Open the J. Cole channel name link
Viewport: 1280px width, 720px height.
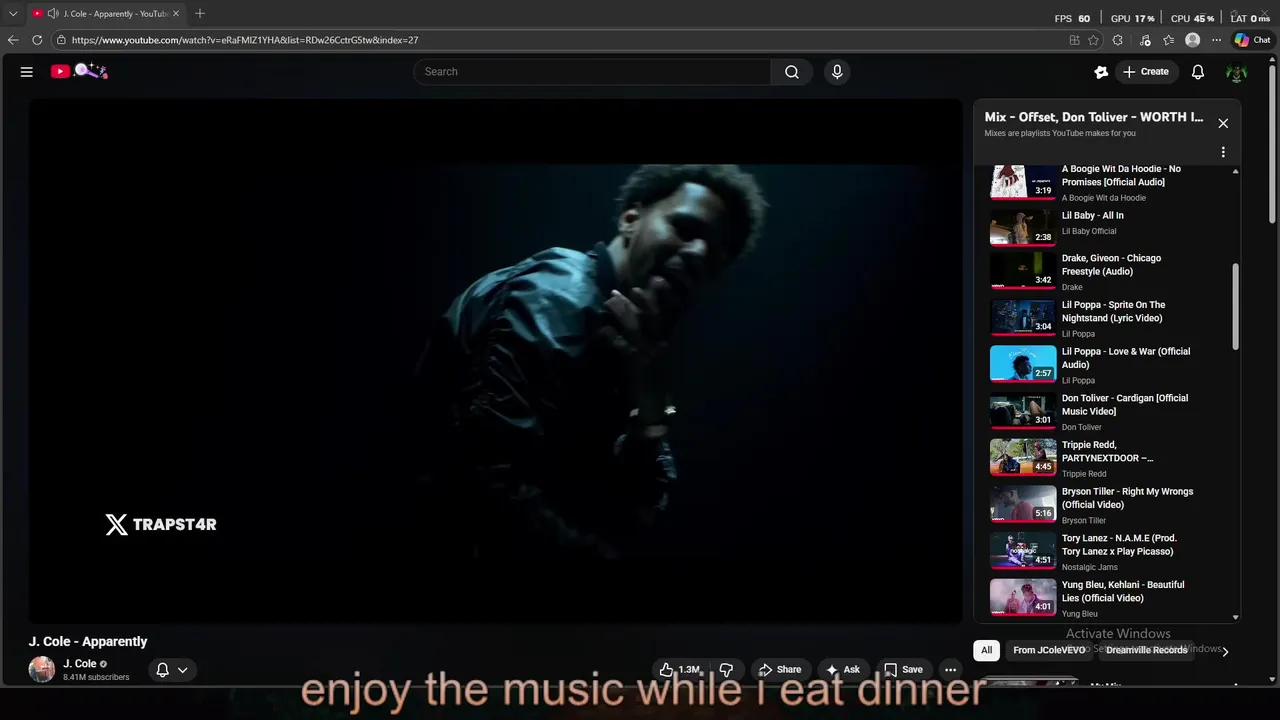[80, 664]
